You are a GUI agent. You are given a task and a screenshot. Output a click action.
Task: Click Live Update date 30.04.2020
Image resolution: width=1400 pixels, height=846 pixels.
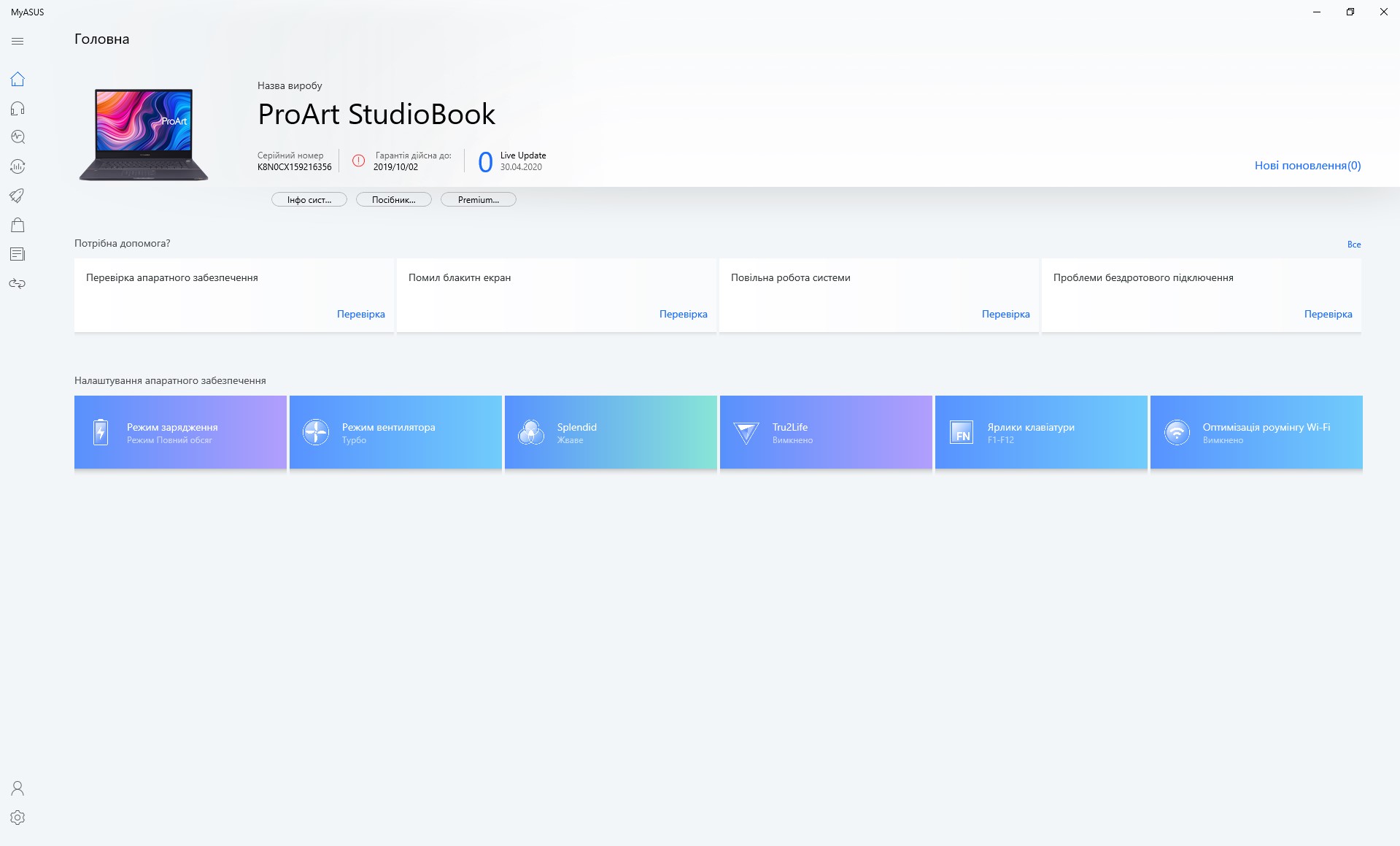521,167
